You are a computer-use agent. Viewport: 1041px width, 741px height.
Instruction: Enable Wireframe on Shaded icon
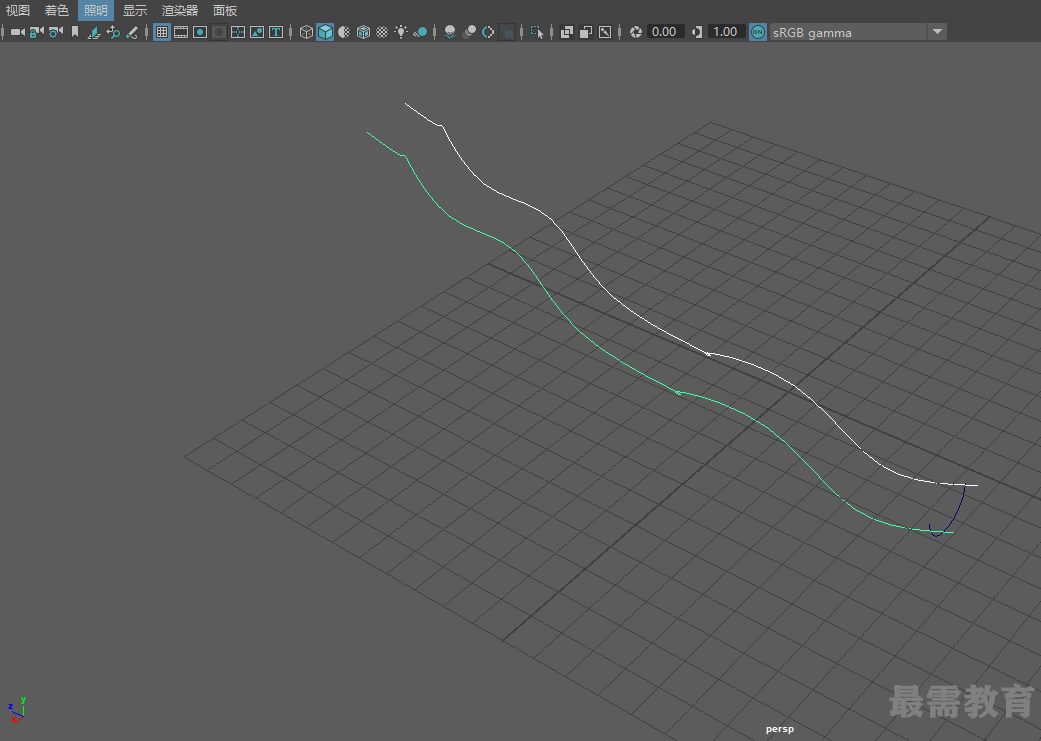pos(363,32)
